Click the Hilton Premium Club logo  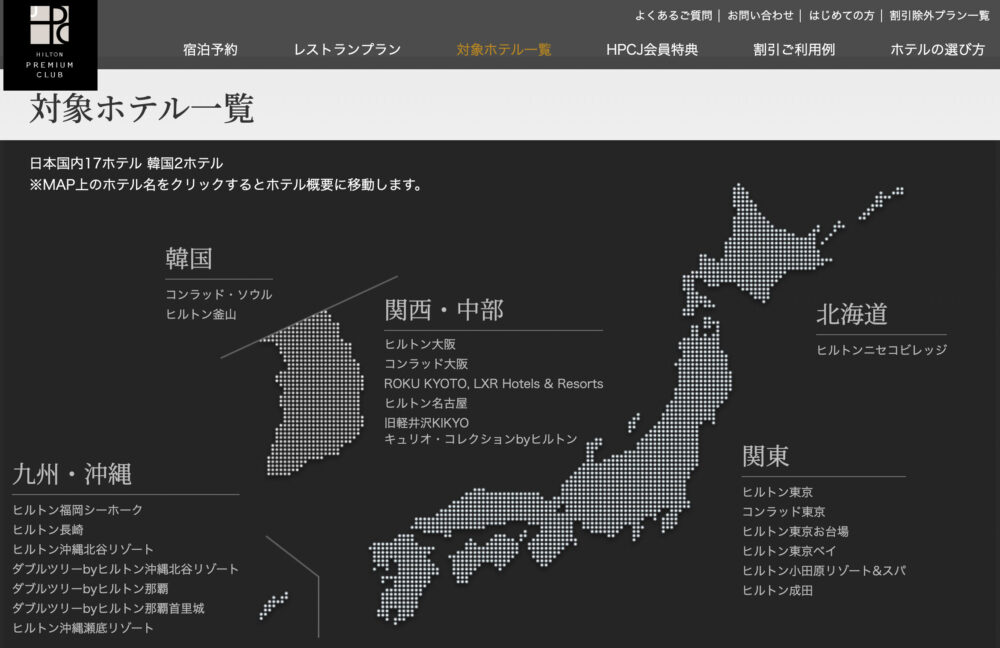click(x=50, y=43)
